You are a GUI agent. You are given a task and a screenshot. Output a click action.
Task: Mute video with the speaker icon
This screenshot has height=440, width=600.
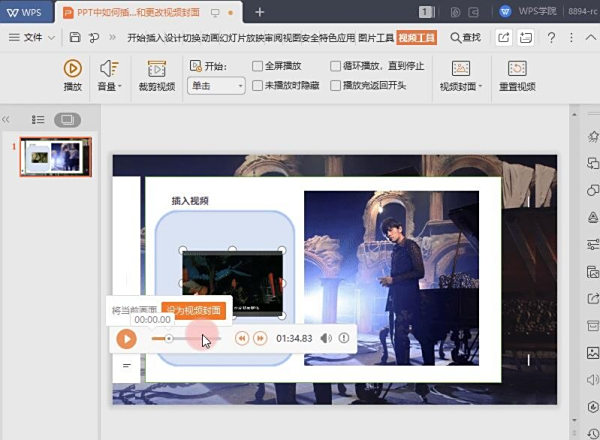point(326,338)
